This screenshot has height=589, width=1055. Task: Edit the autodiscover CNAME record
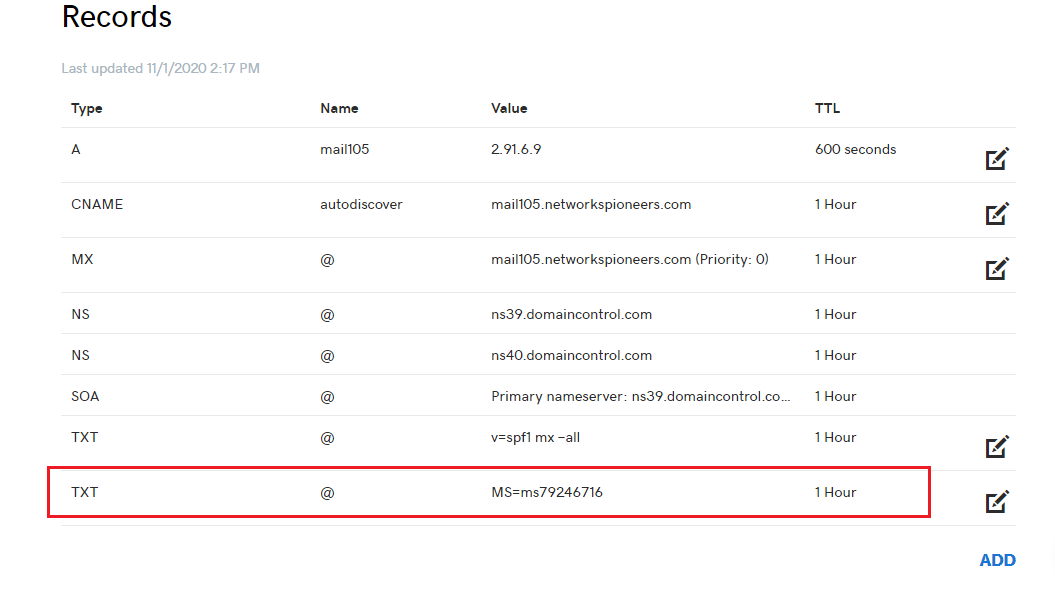click(997, 214)
